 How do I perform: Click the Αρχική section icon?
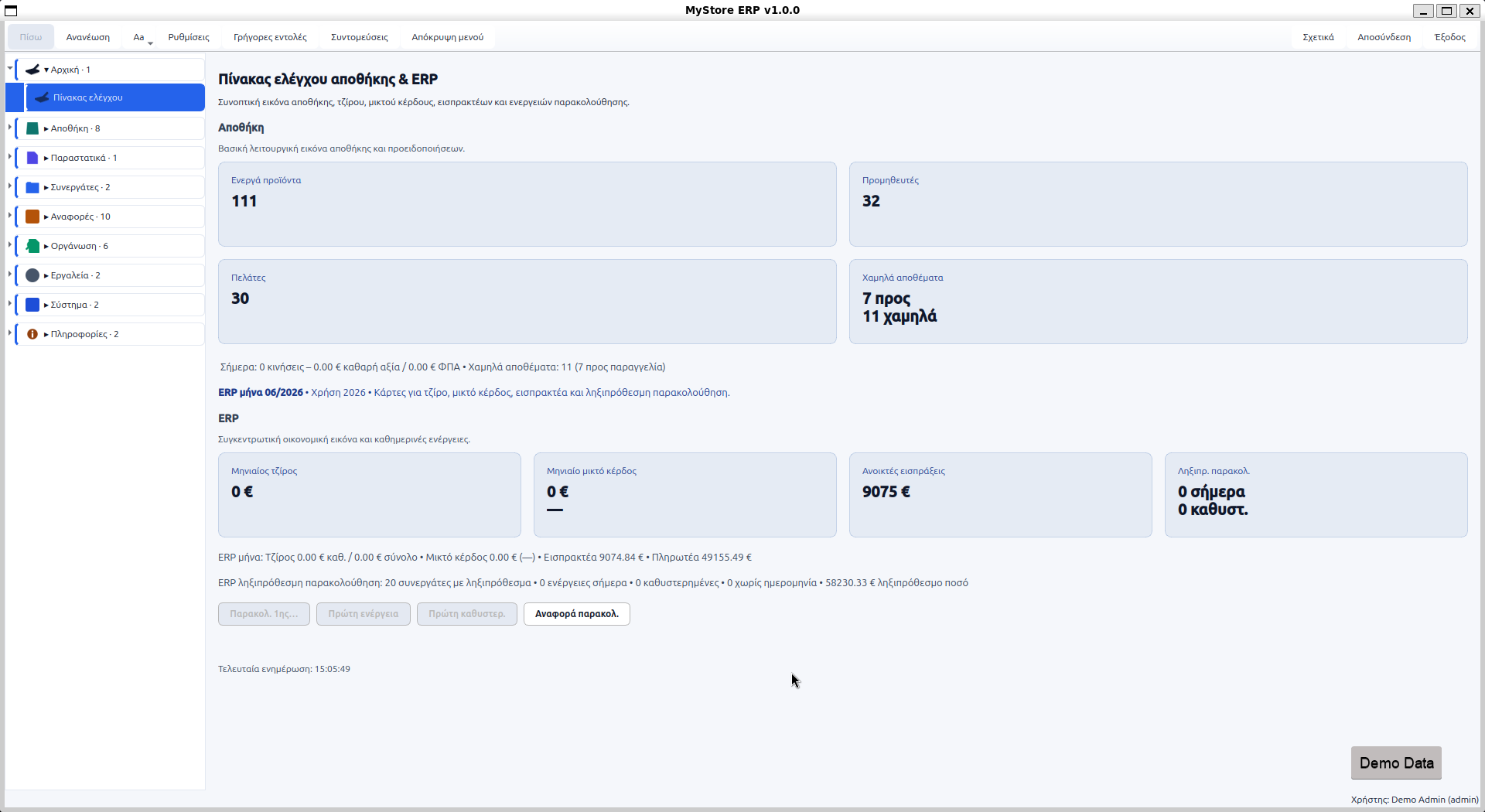32,70
